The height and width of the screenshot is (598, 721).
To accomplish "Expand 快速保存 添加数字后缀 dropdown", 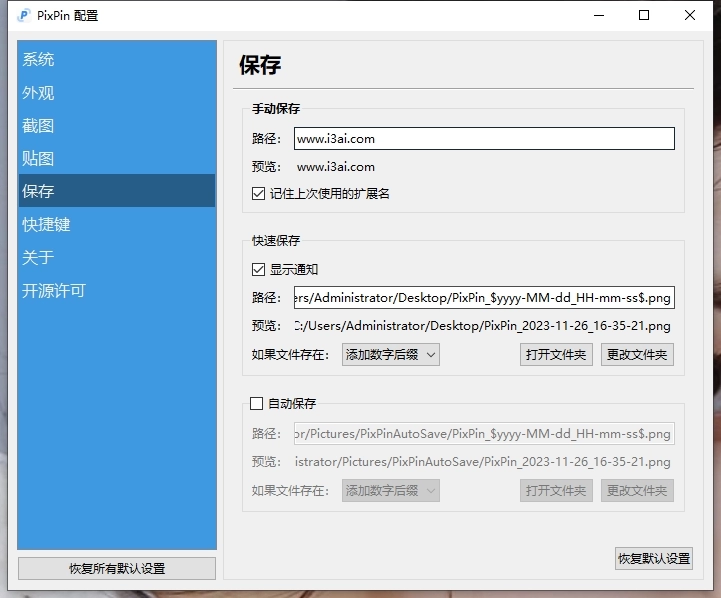I will tap(390, 354).
